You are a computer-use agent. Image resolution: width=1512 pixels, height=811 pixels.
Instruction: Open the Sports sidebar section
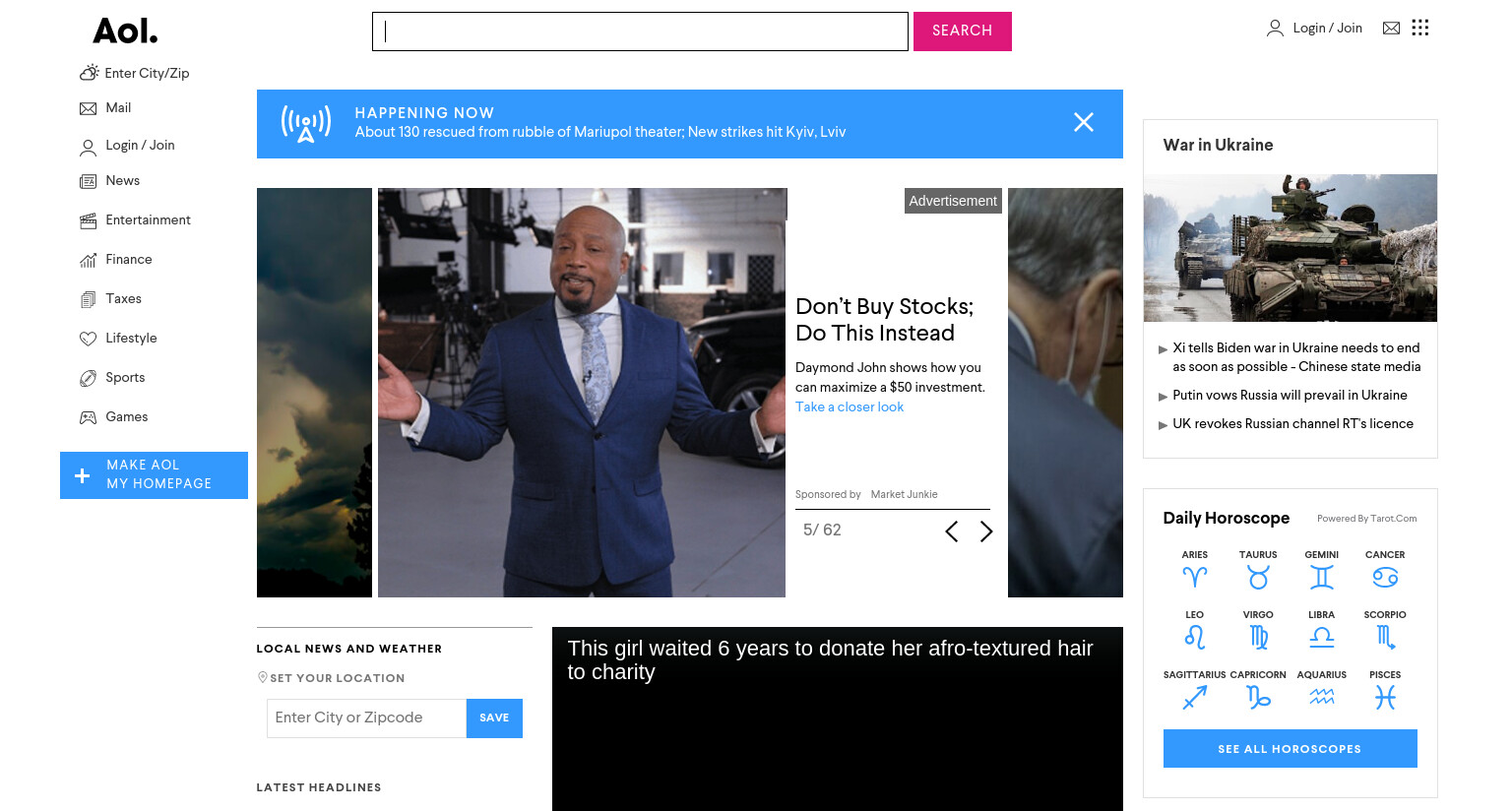[125, 378]
